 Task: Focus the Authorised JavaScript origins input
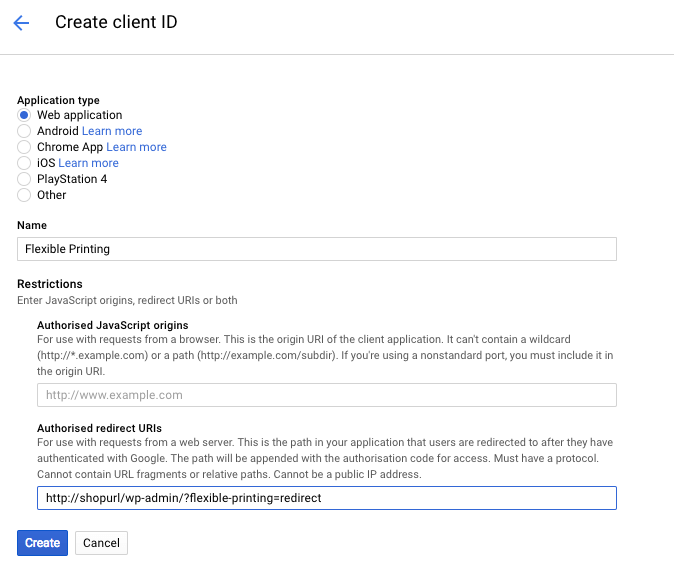327,395
